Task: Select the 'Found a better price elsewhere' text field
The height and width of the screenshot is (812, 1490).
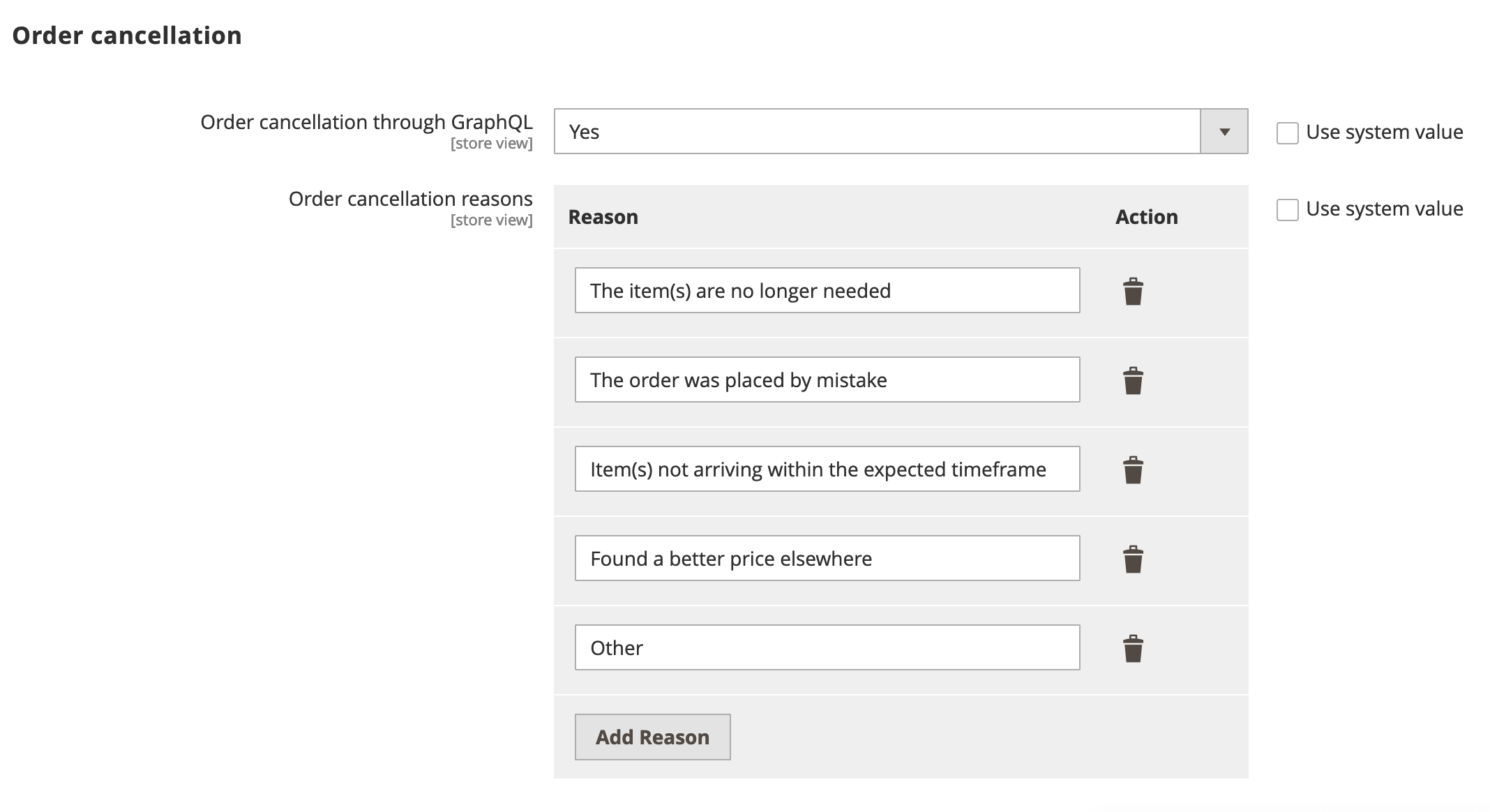Action: coord(827,558)
